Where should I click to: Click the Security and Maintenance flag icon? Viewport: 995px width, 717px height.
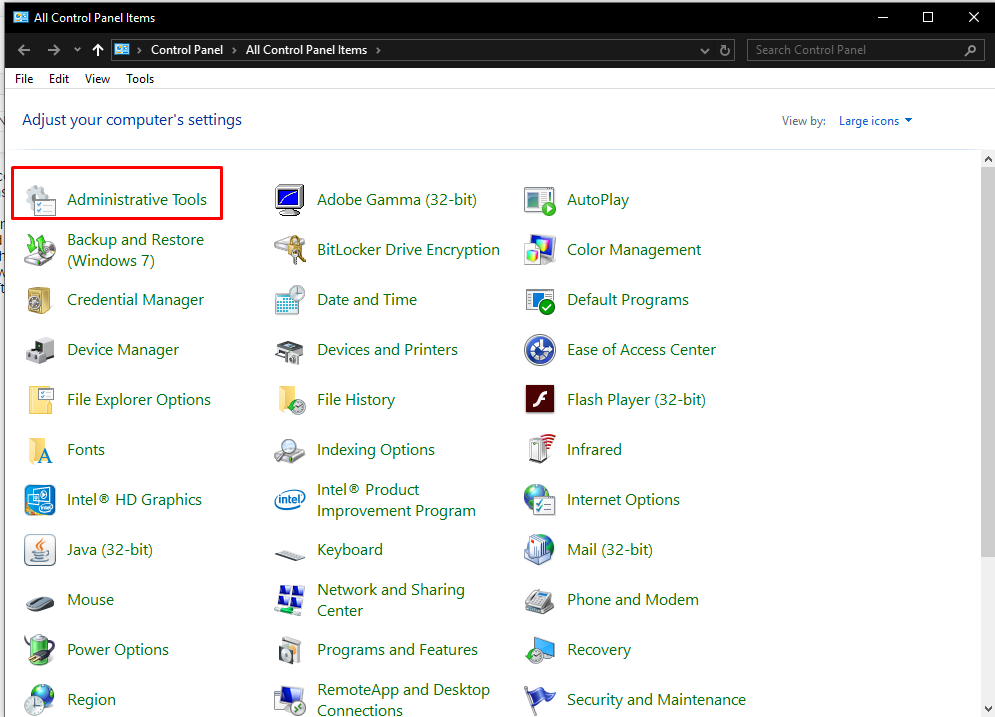pyautogui.click(x=539, y=700)
